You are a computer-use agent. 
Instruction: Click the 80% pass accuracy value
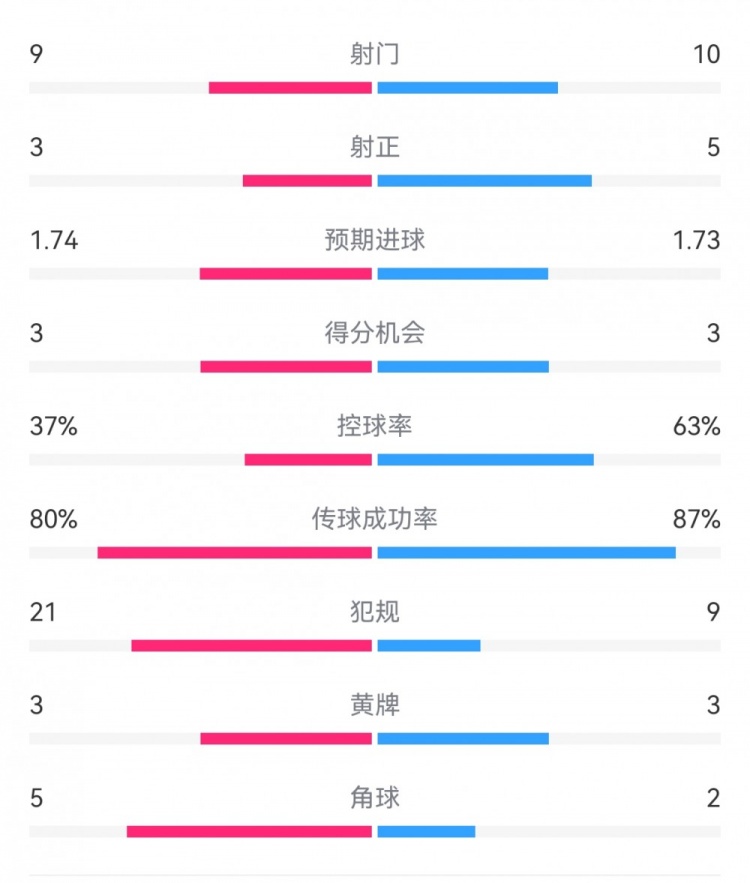[53, 519]
